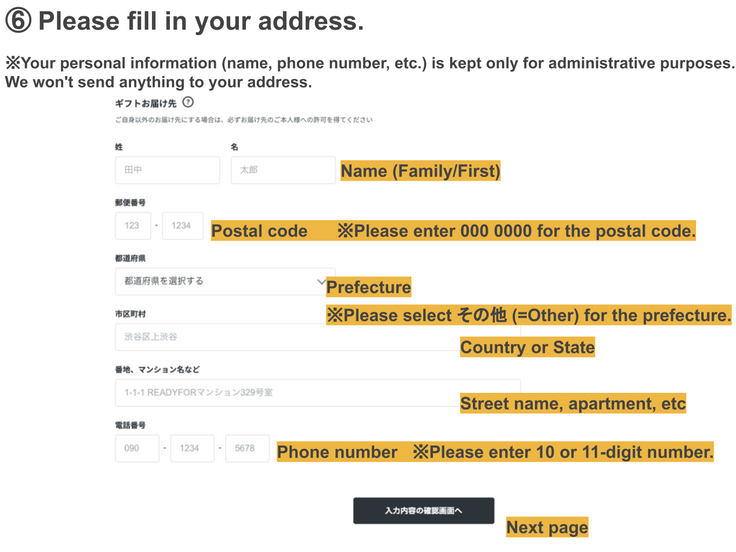This screenshot has height=552, width=736.
Task: Click the yellow "Postal code" annotation
Action: coord(259,231)
